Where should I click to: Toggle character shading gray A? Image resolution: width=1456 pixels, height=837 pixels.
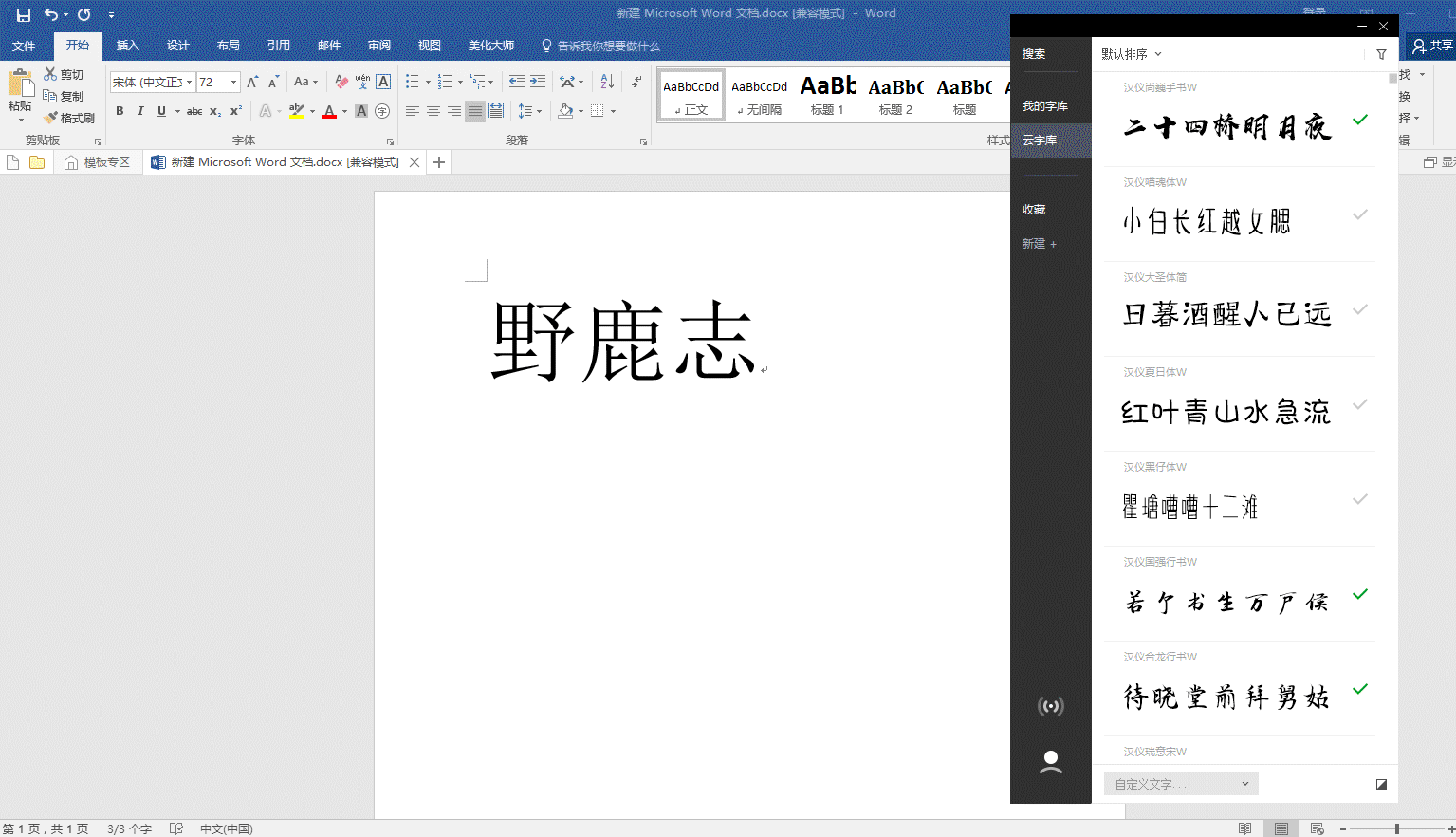coord(361,111)
